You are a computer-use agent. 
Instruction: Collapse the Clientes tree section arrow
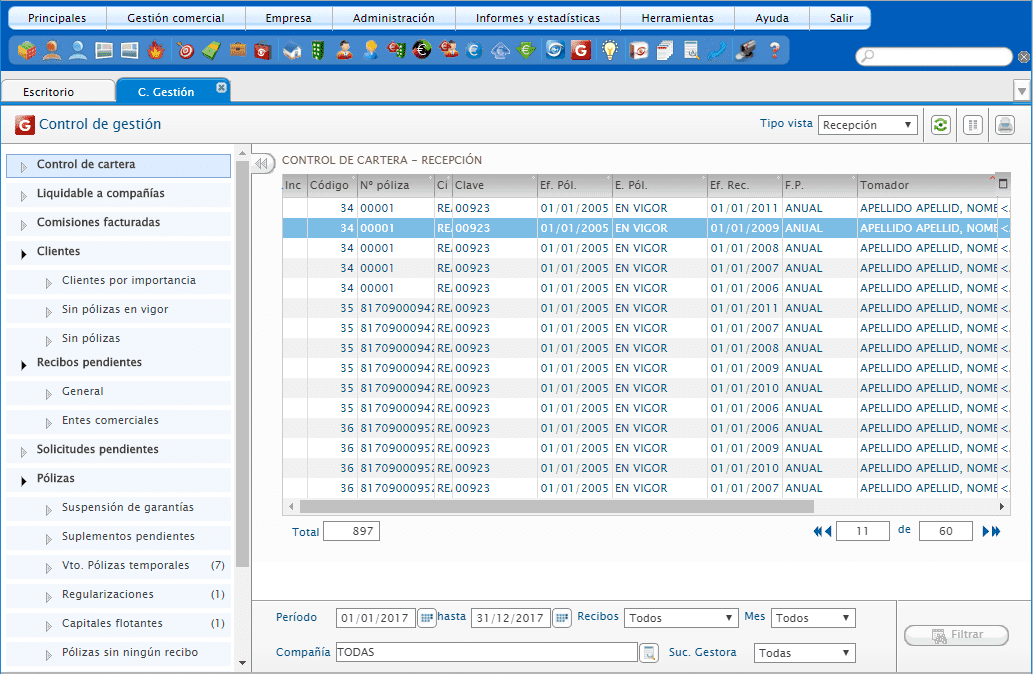click(x=24, y=254)
